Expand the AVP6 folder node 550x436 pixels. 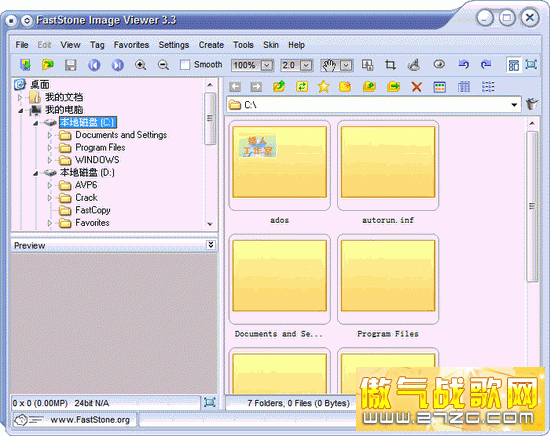pos(49,185)
